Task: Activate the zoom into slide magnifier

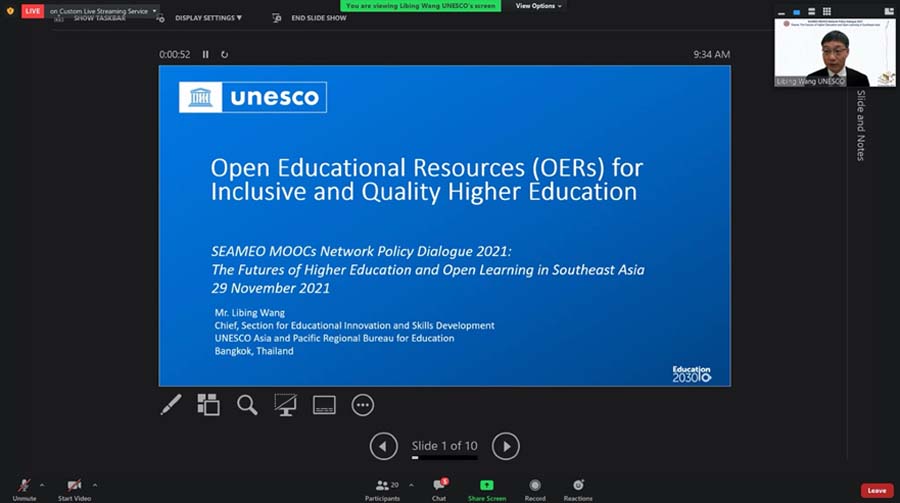Action: coord(247,405)
